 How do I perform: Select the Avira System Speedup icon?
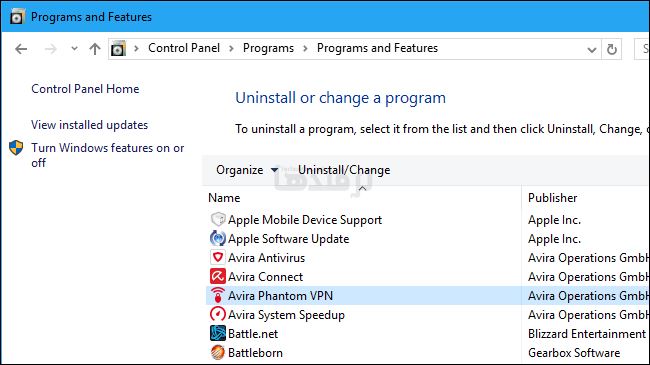(218, 314)
